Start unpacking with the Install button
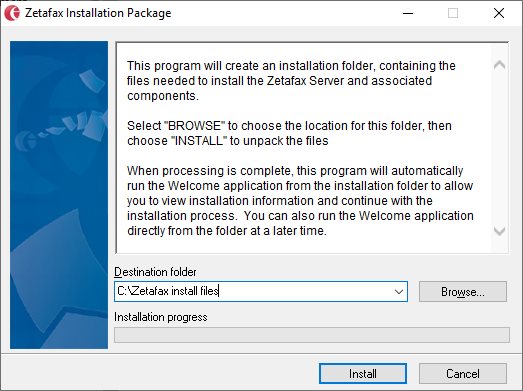The width and height of the screenshot is (523, 391). (363, 374)
